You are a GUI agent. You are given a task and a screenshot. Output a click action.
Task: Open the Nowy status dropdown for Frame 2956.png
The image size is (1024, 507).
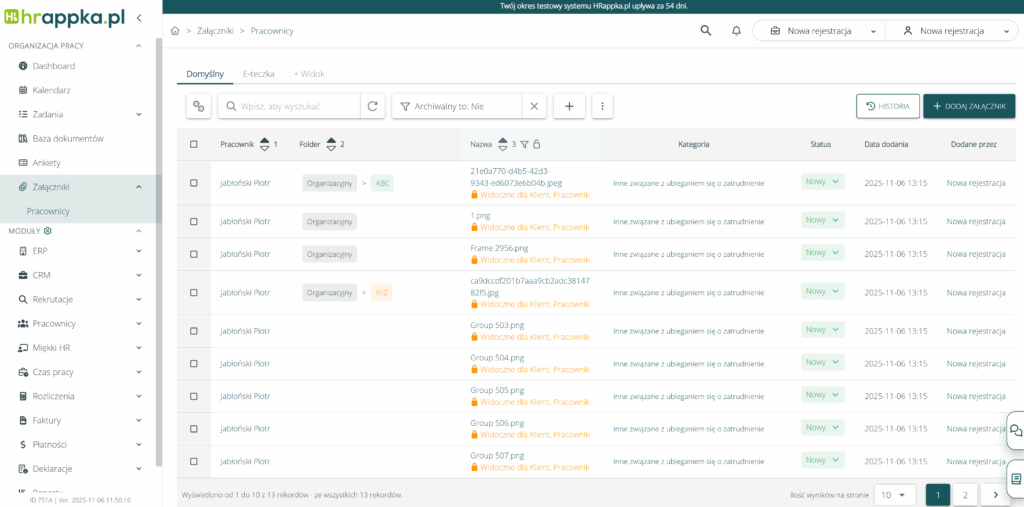pos(822,253)
